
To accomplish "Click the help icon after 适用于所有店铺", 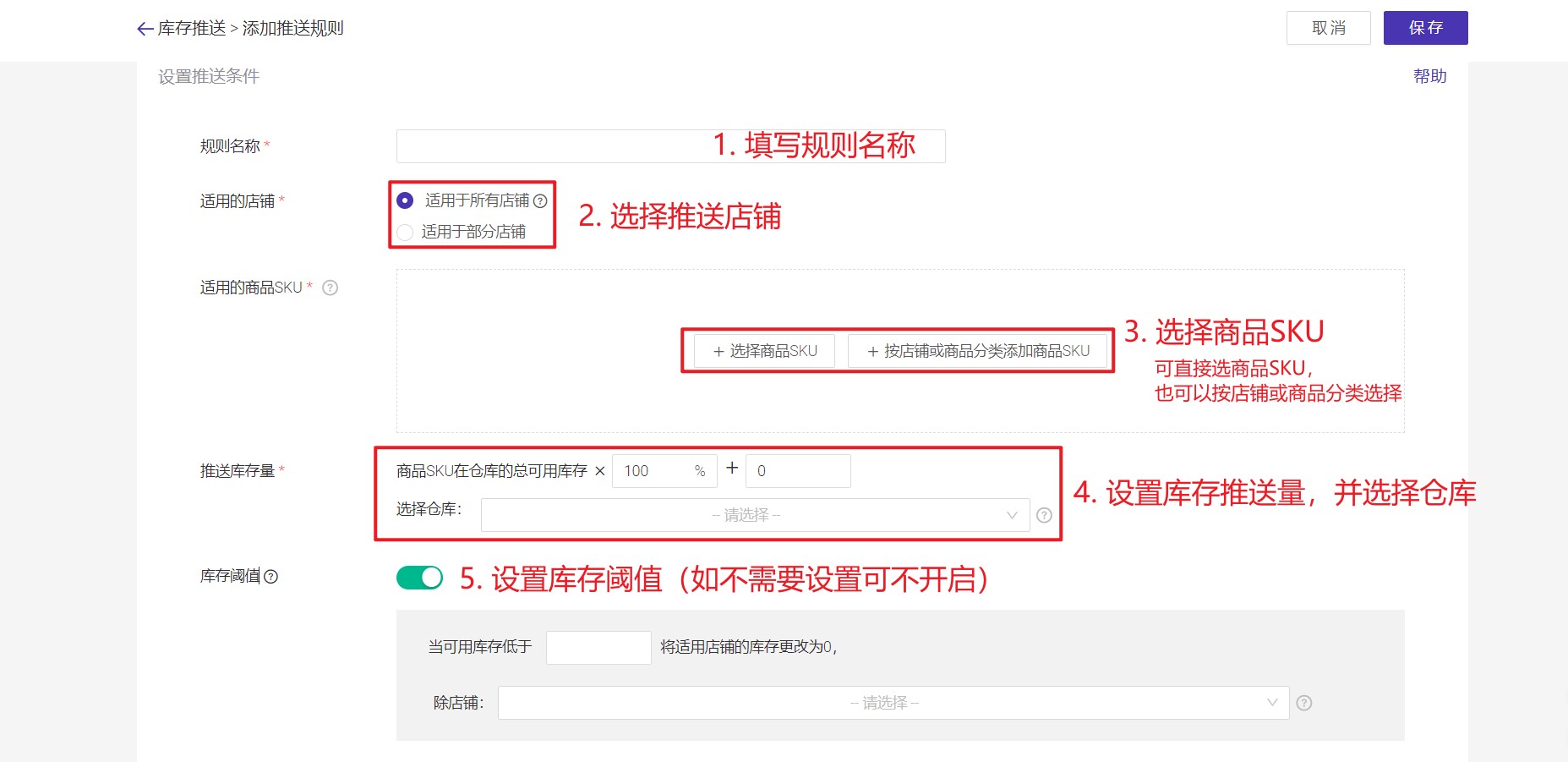I will (539, 200).
